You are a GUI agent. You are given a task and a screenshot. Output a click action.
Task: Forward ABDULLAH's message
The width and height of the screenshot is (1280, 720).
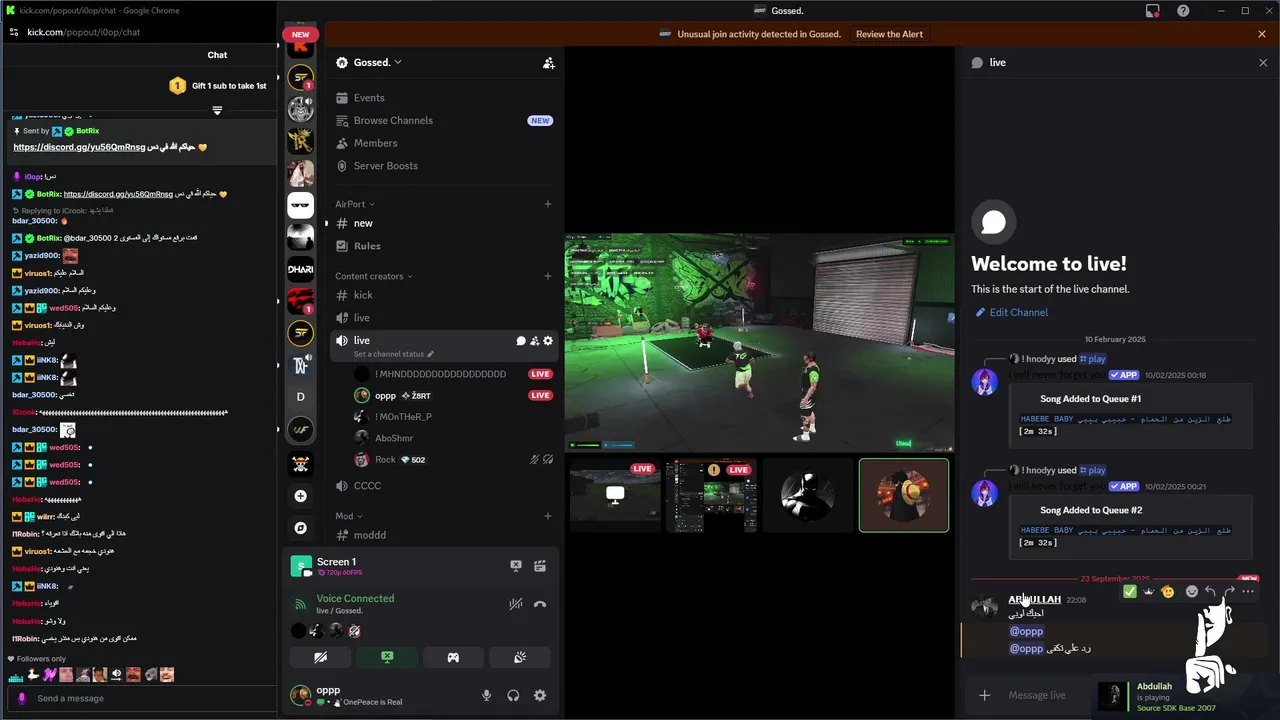pyautogui.click(x=1229, y=591)
